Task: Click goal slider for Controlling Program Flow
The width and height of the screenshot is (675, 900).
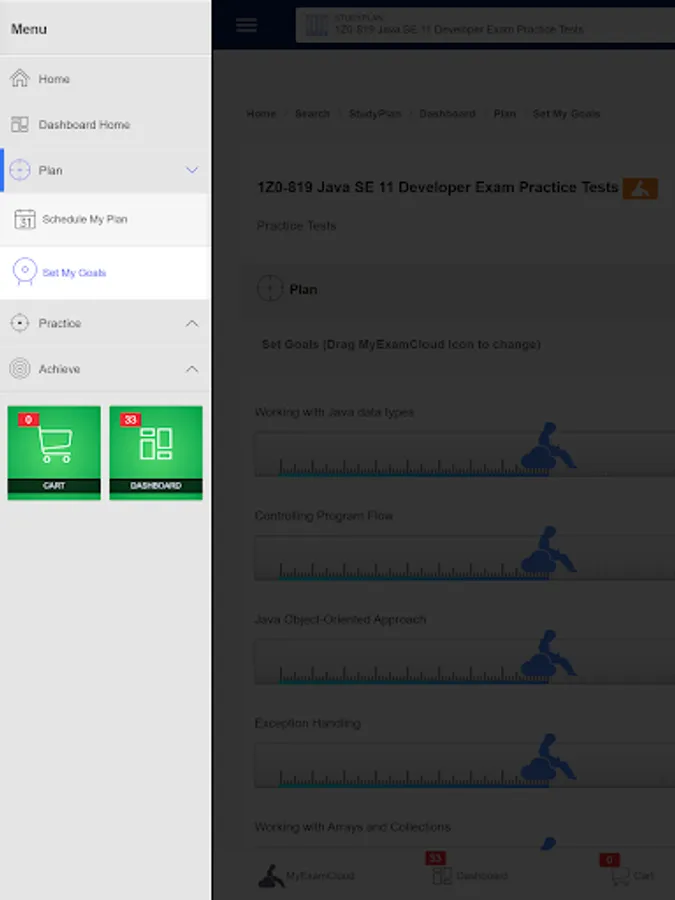Action: tap(465, 558)
